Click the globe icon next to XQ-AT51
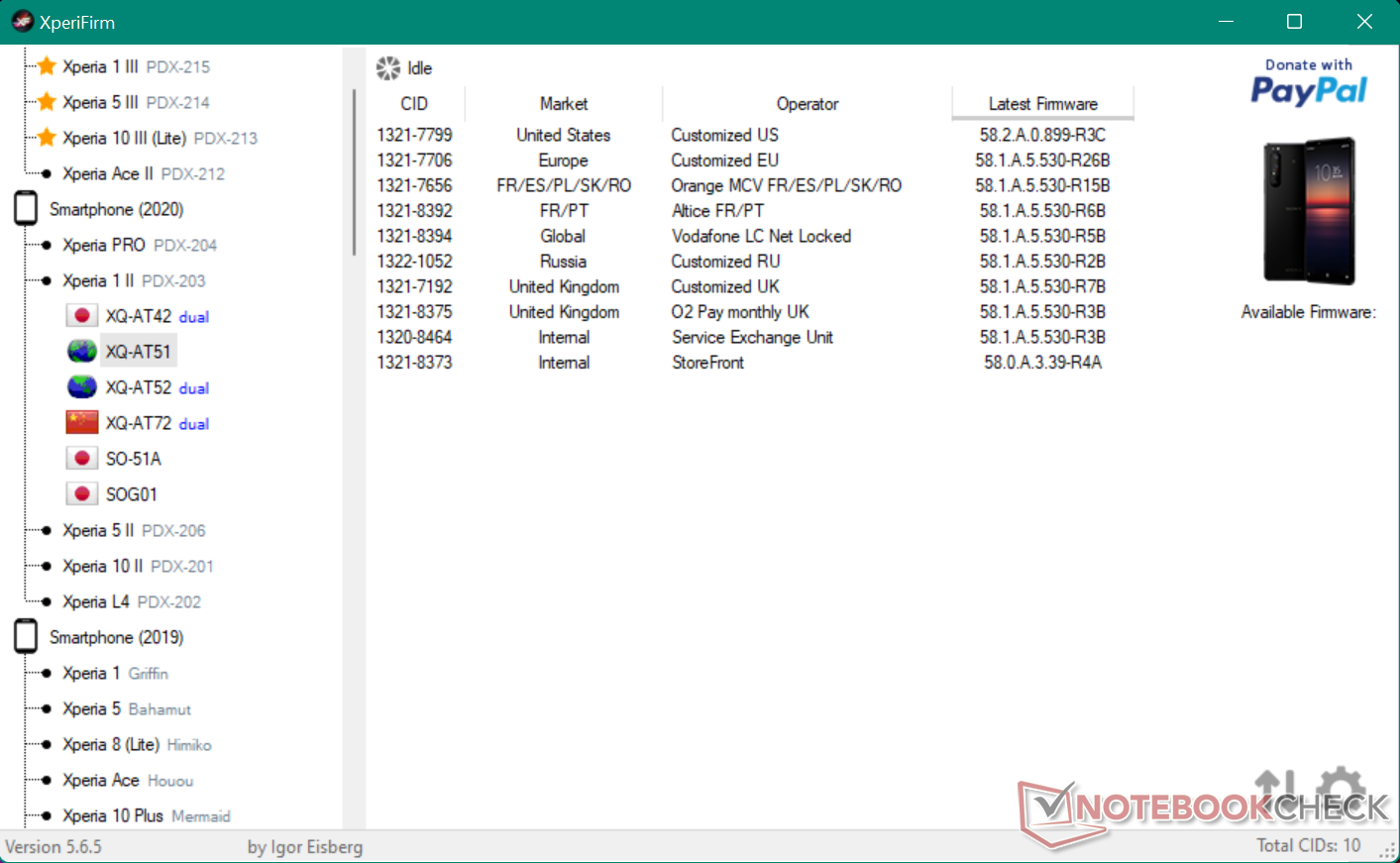This screenshot has height=863, width=1400. pyautogui.click(x=82, y=352)
